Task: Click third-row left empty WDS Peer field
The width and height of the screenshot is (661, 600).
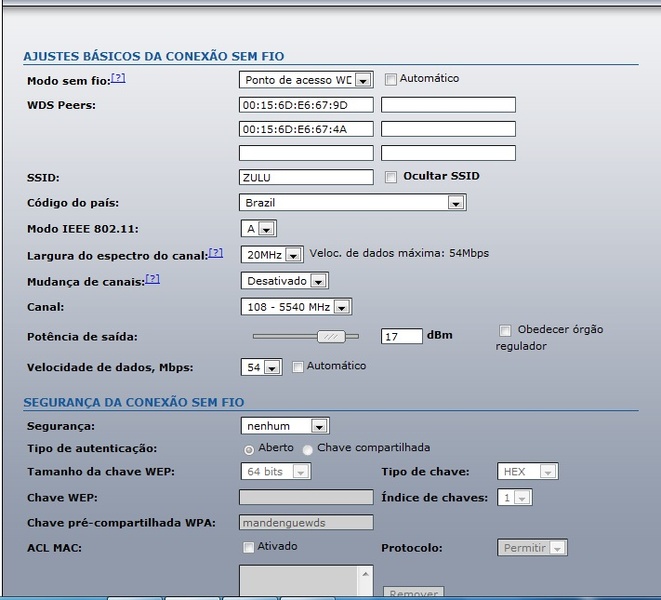Action: (306, 153)
